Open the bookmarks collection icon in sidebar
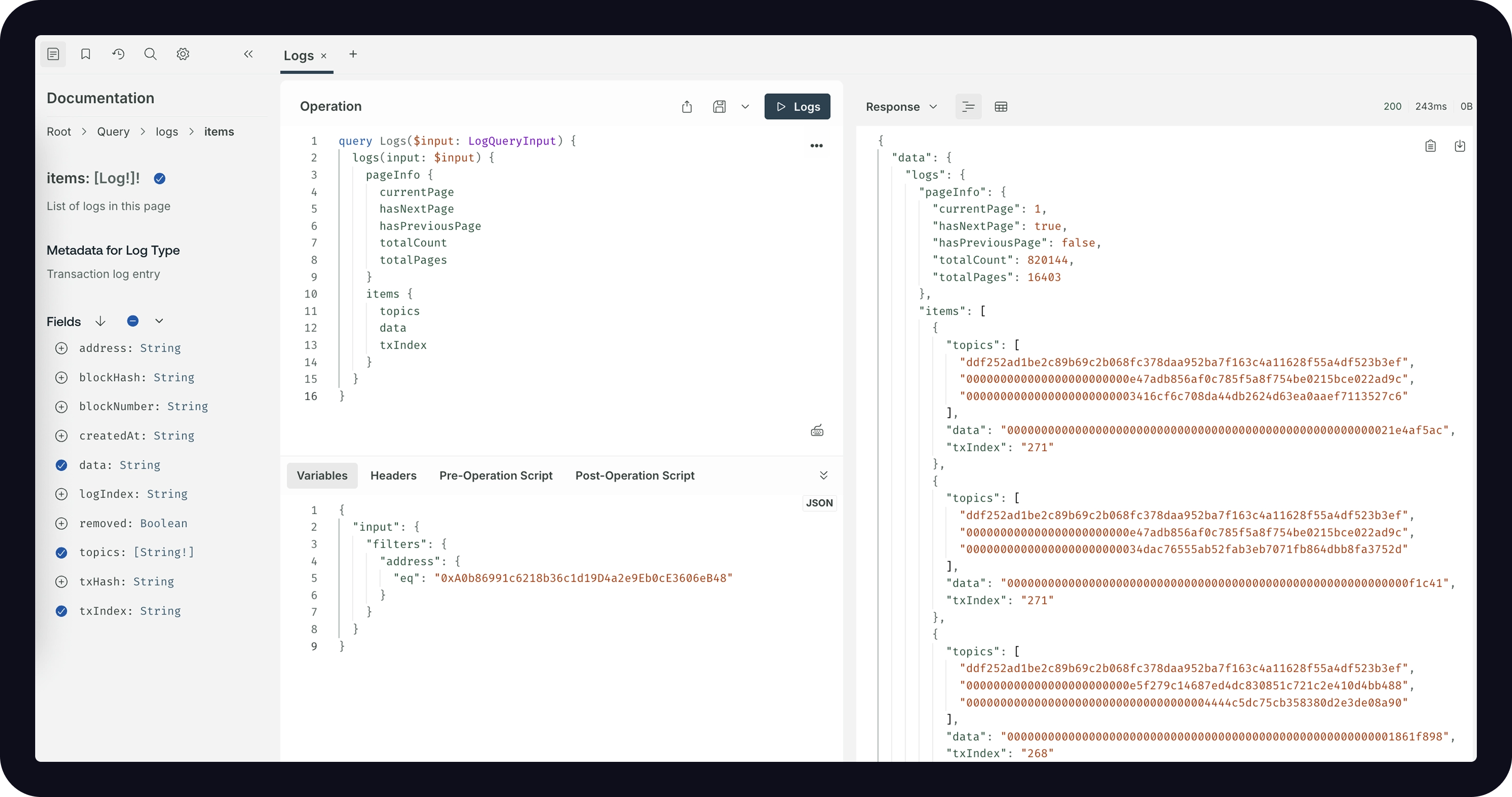Screen dimensions: 1512x797 tap(85, 54)
